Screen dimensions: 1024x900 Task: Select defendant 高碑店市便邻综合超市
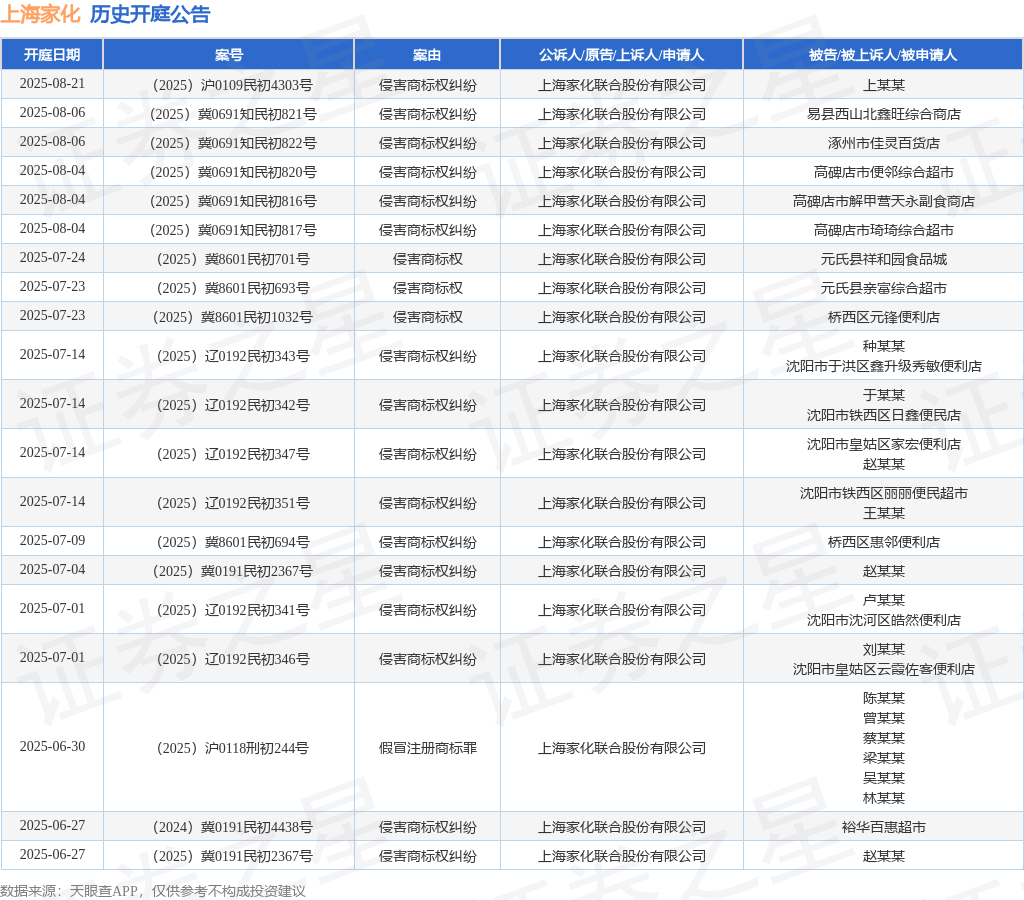(884, 172)
